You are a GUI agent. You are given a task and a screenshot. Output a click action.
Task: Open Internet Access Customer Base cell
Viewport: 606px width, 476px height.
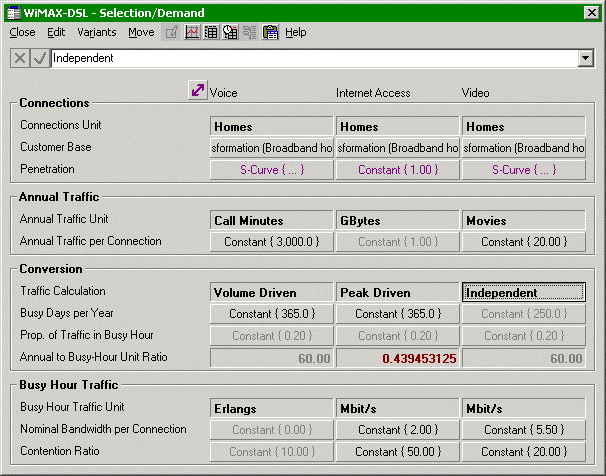(x=397, y=148)
